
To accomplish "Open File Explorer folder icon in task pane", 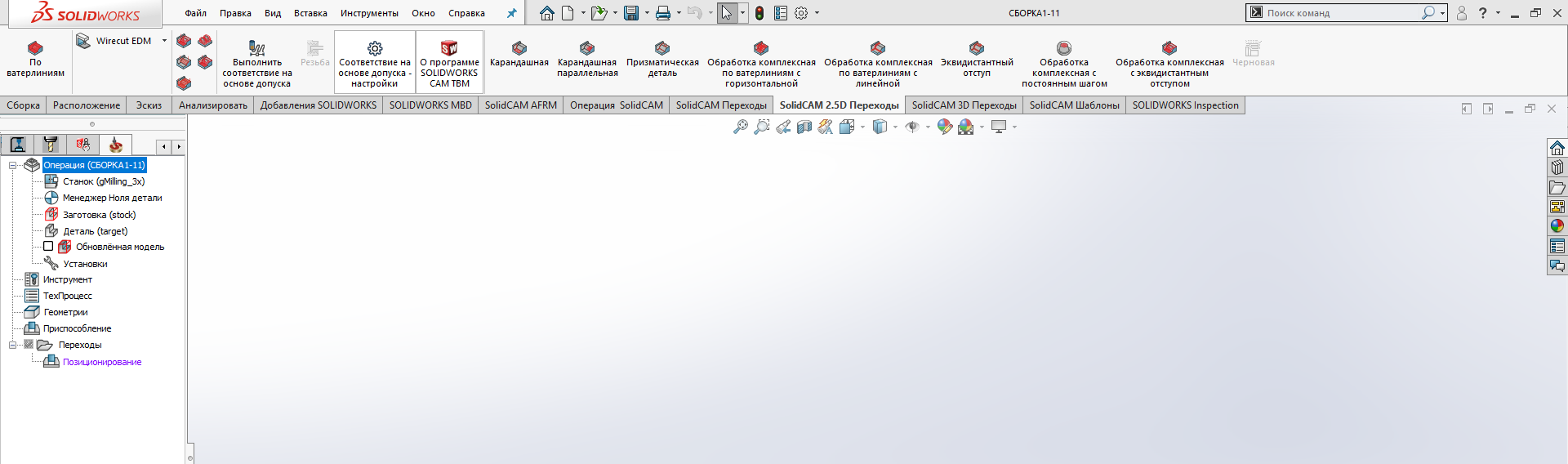I will pos(1557,187).
